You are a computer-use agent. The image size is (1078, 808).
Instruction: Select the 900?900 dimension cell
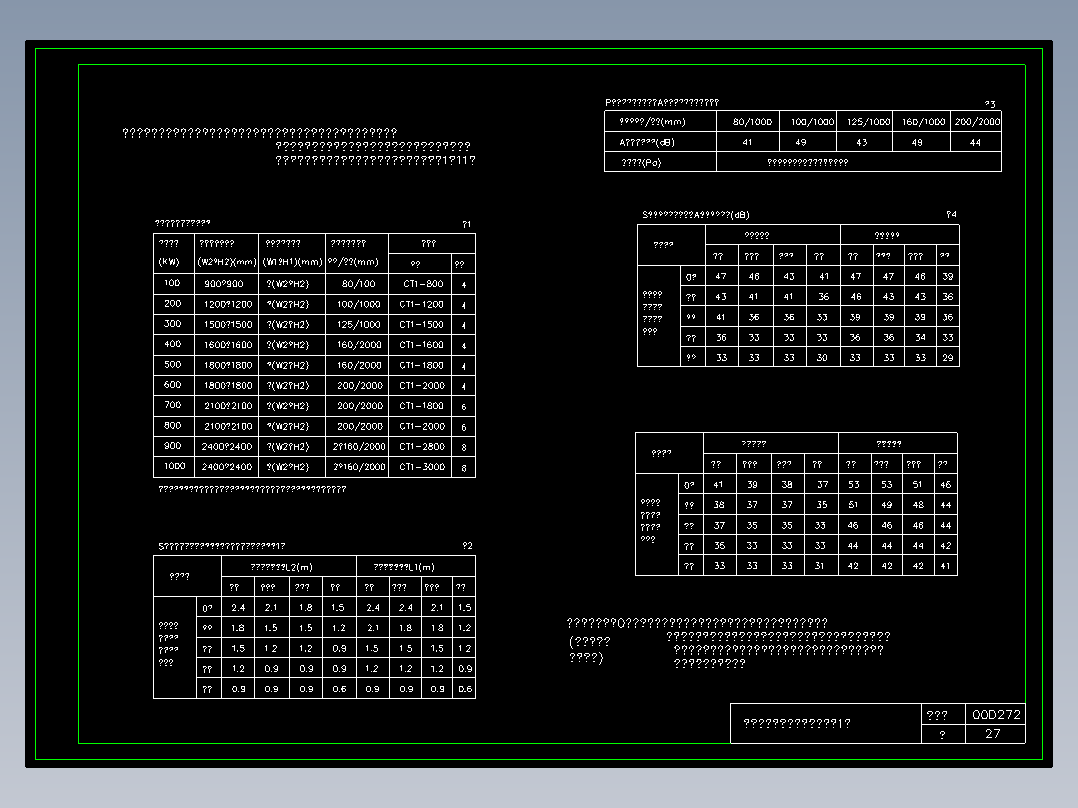click(x=224, y=284)
